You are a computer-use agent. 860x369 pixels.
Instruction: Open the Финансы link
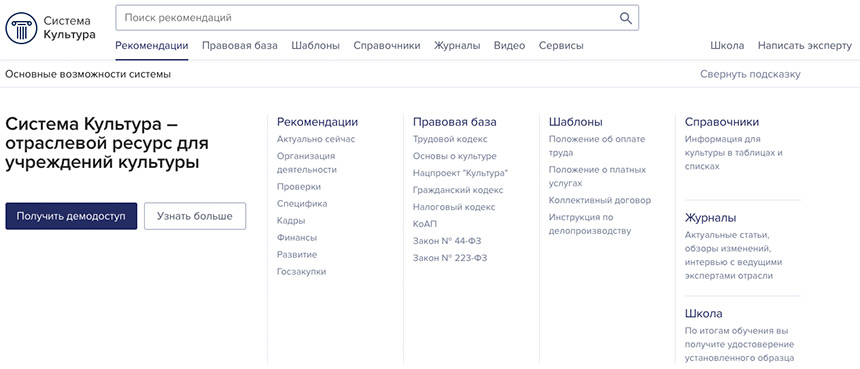tap(297, 238)
